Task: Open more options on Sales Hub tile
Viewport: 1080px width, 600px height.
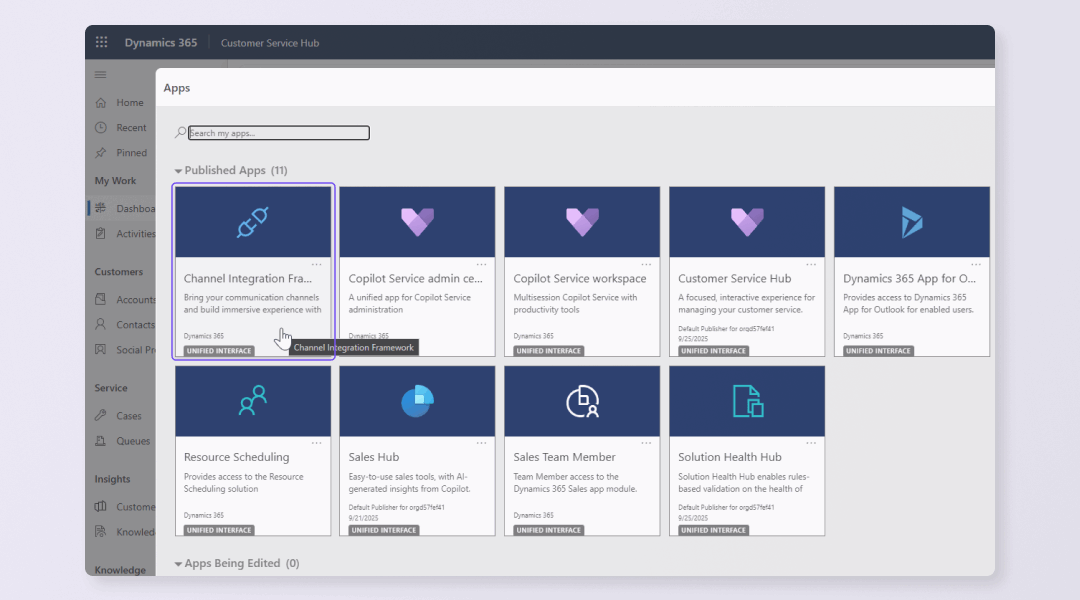Action: click(481, 443)
